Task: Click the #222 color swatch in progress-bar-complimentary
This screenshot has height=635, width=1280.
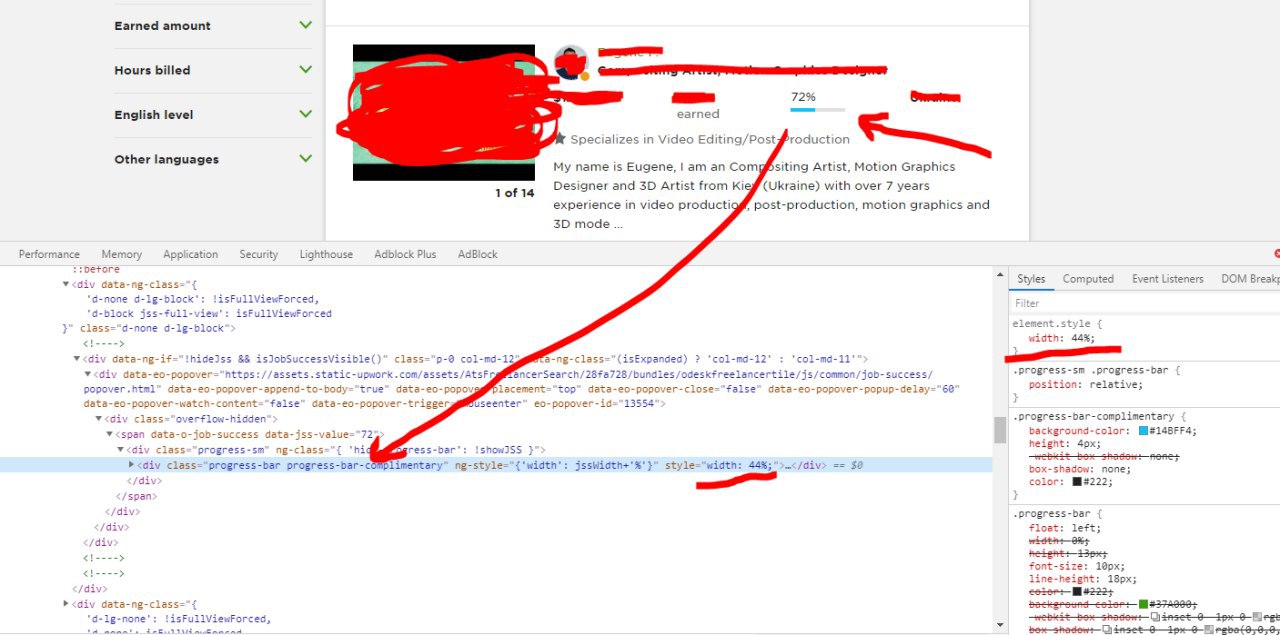Action: [x=1077, y=481]
